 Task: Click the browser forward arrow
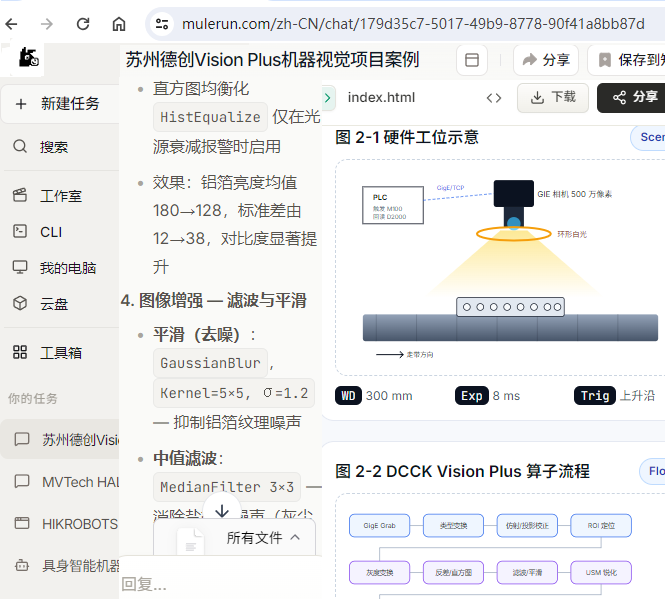[x=47, y=24]
